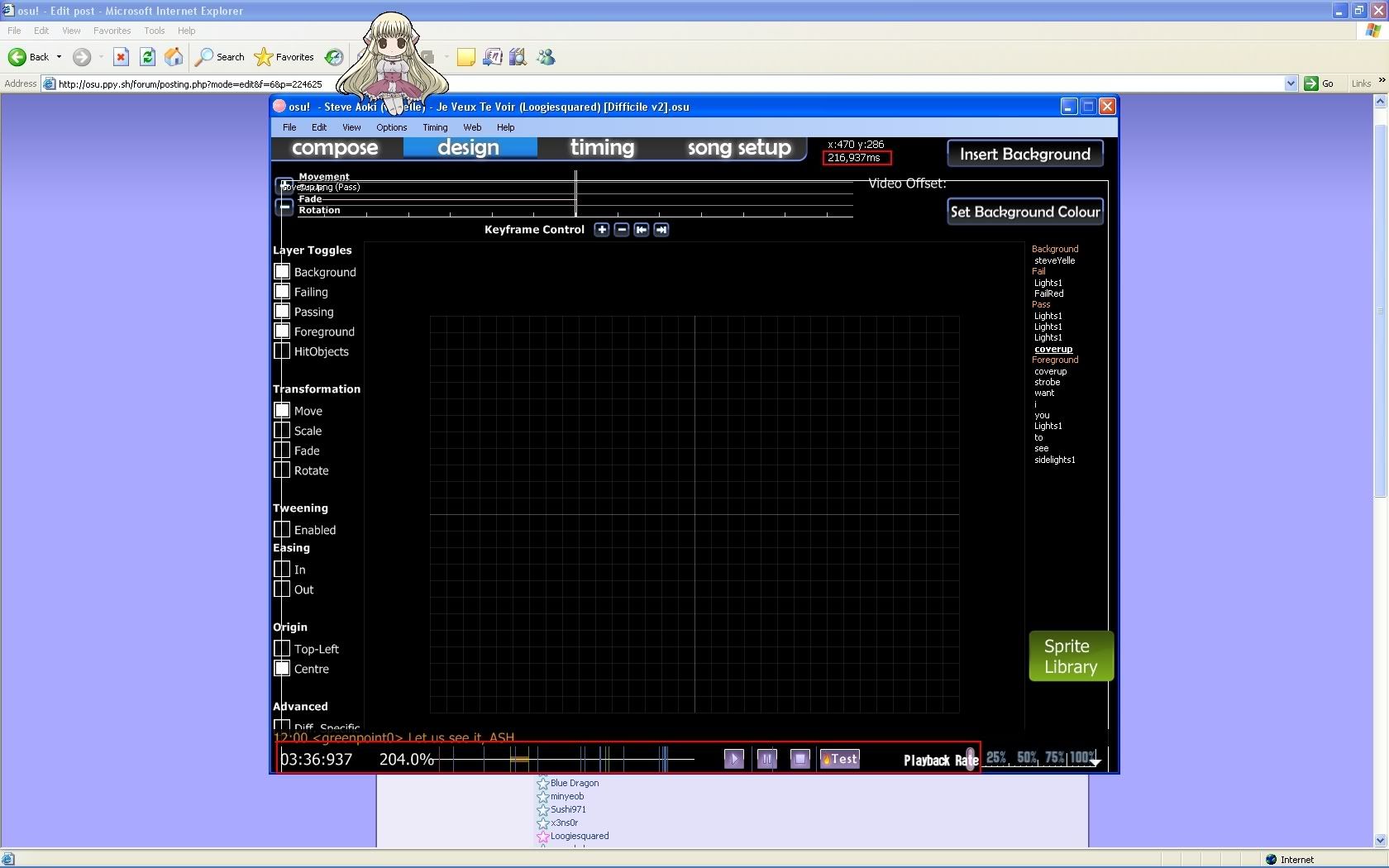The height and width of the screenshot is (868, 1389).
Task: Open the Sprite Library
Action: coord(1071,656)
